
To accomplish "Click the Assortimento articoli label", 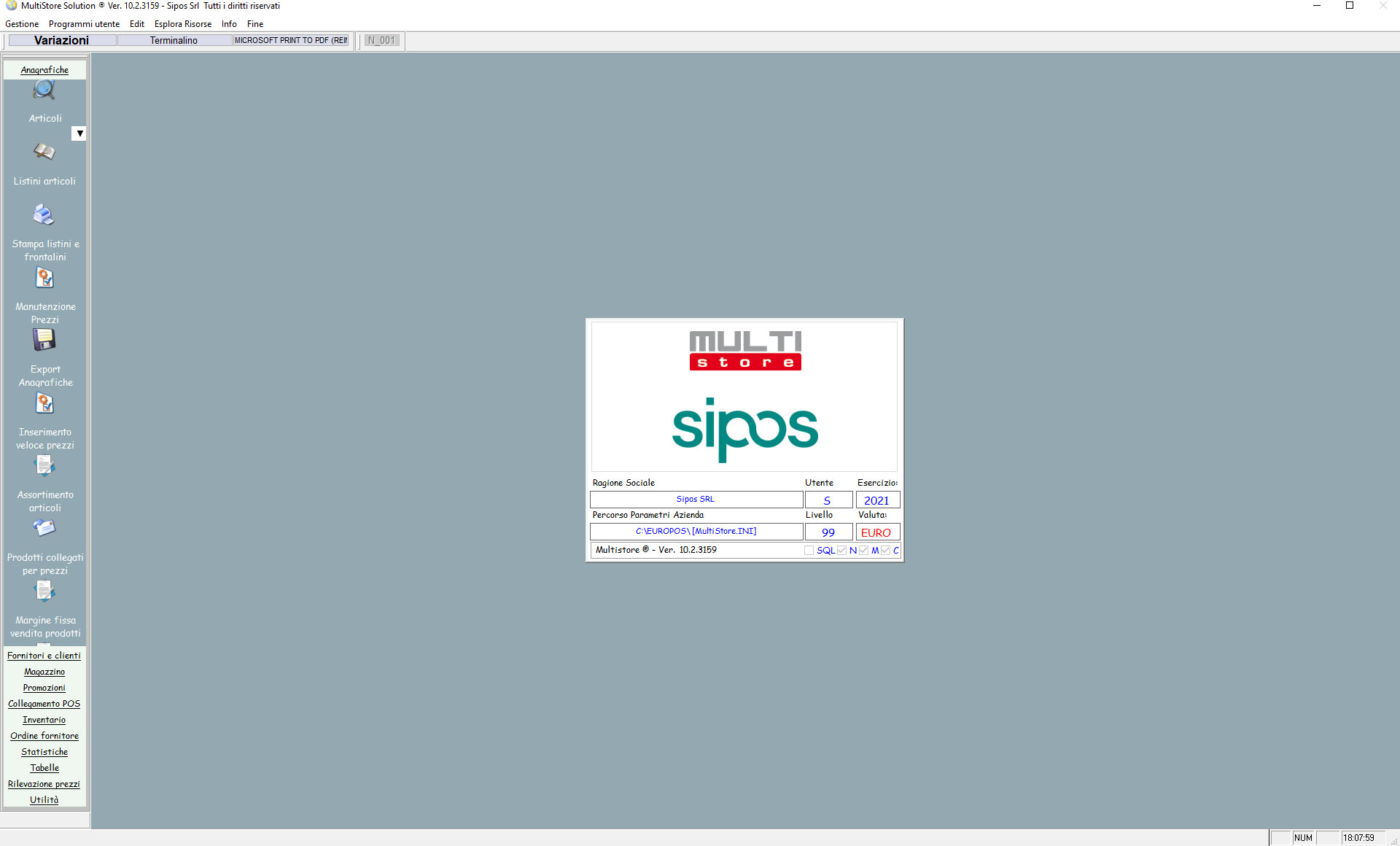I will (45, 501).
